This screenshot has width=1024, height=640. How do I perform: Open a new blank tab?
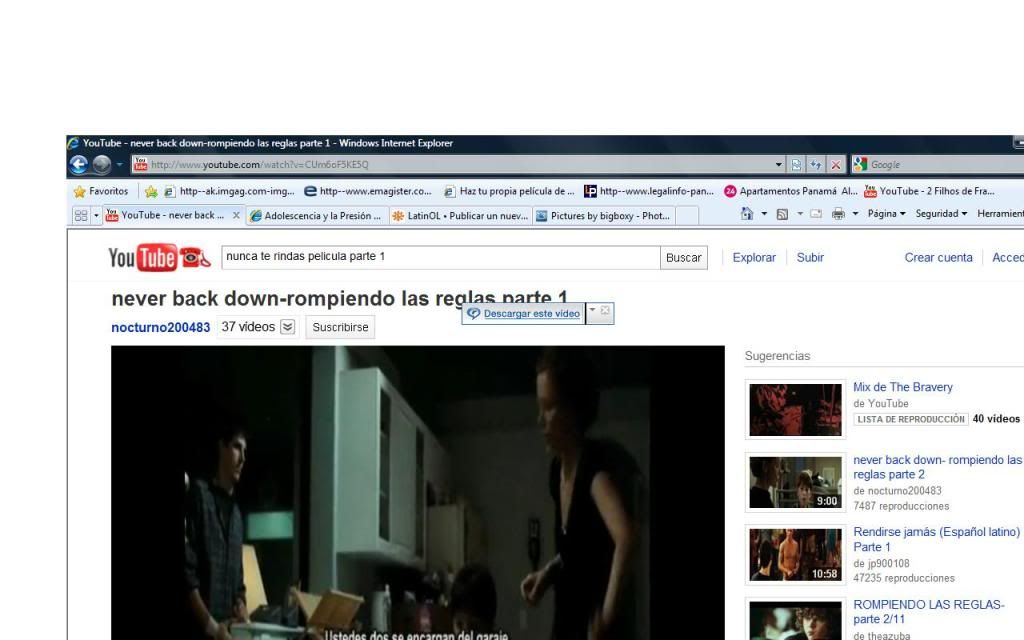pyautogui.click(x=687, y=216)
